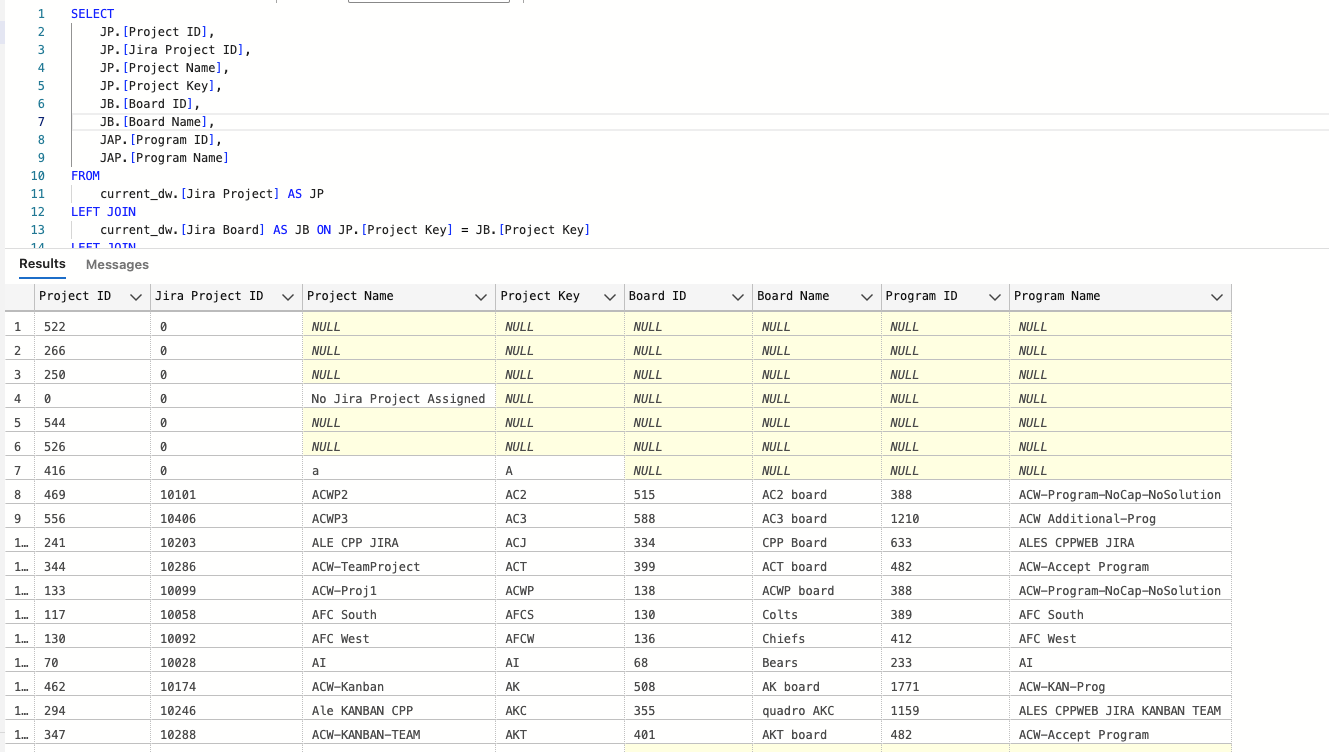Click Program ID value 1159
The width and height of the screenshot is (1329, 752).
pyautogui.click(x=946, y=711)
